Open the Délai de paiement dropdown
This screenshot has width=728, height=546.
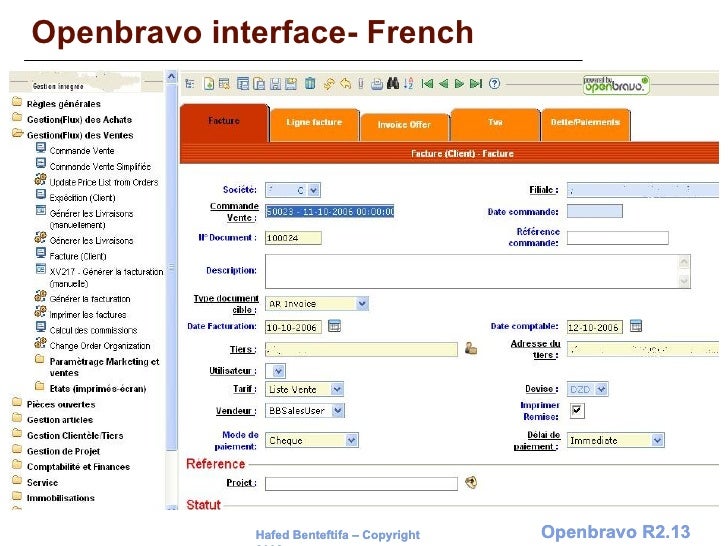point(657,440)
